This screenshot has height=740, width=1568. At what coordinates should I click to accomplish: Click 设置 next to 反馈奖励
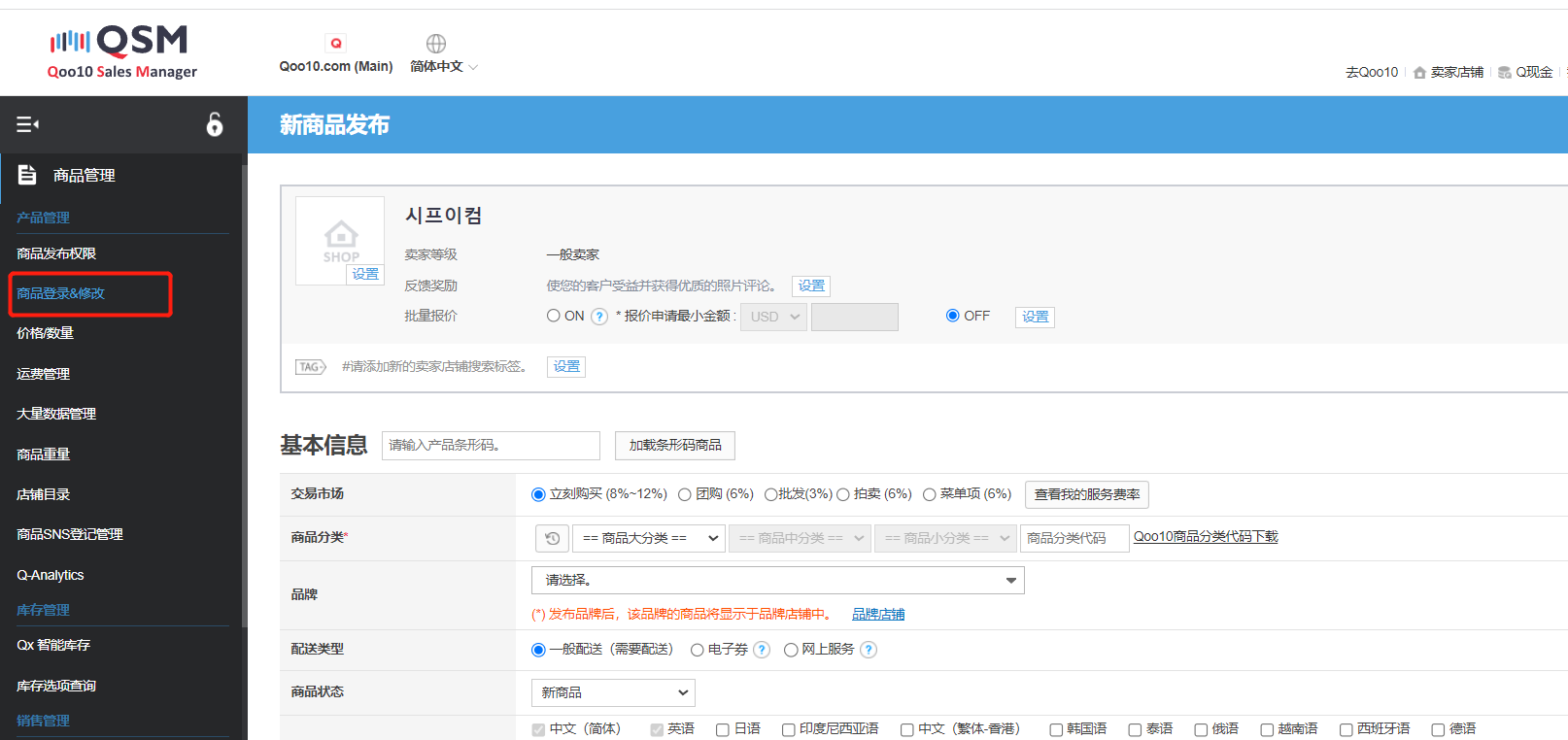[811, 286]
